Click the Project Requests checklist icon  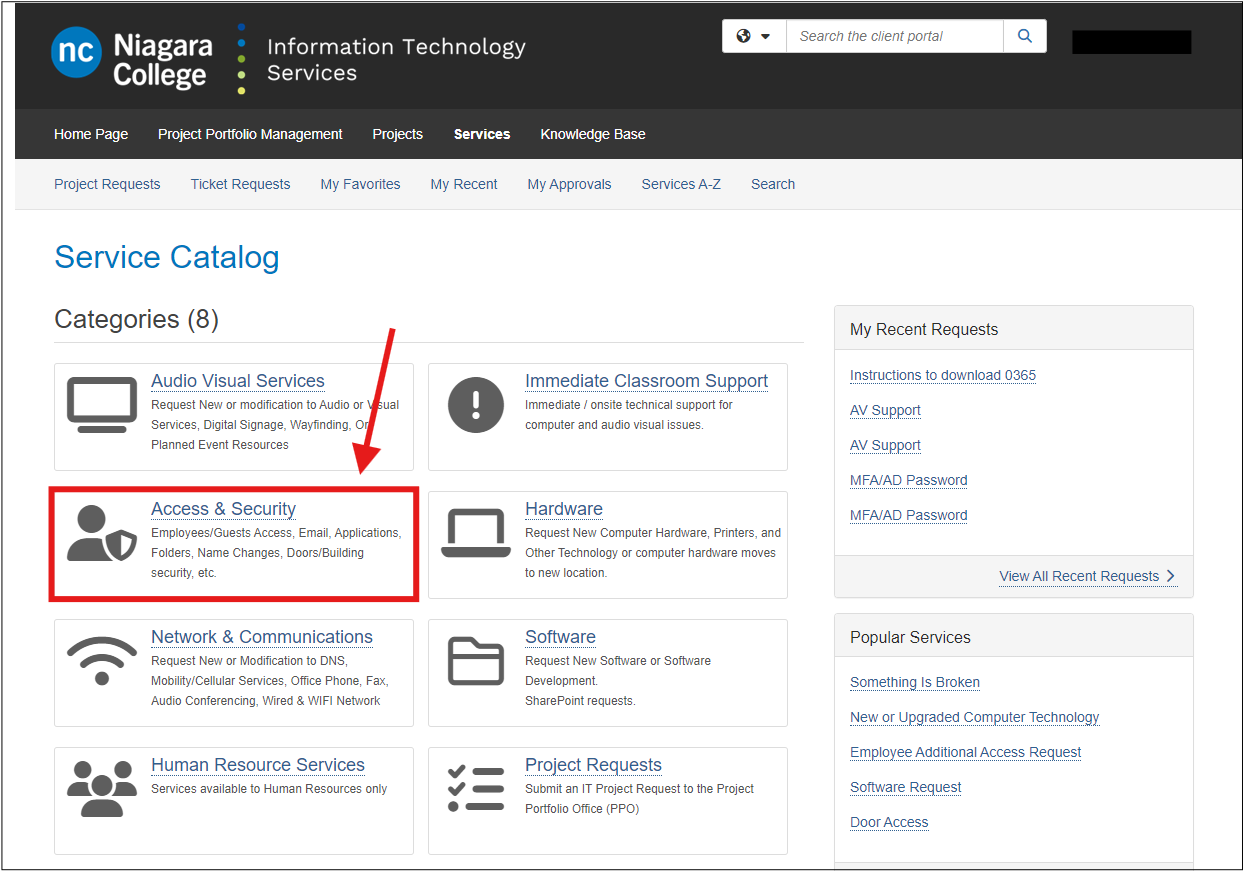[475, 789]
